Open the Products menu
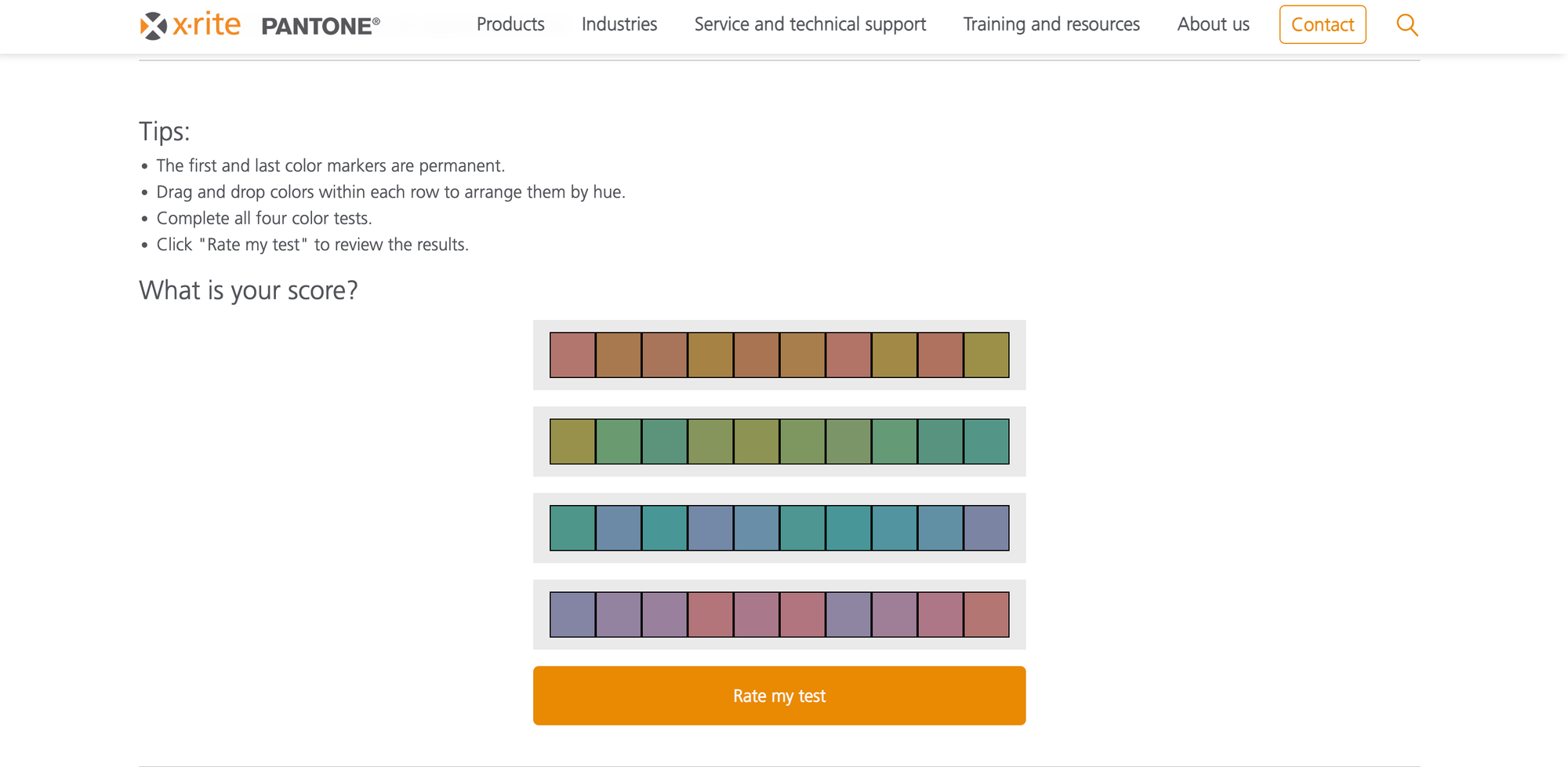Image resolution: width=1568 pixels, height=767 pixels. tap(510, 24)
